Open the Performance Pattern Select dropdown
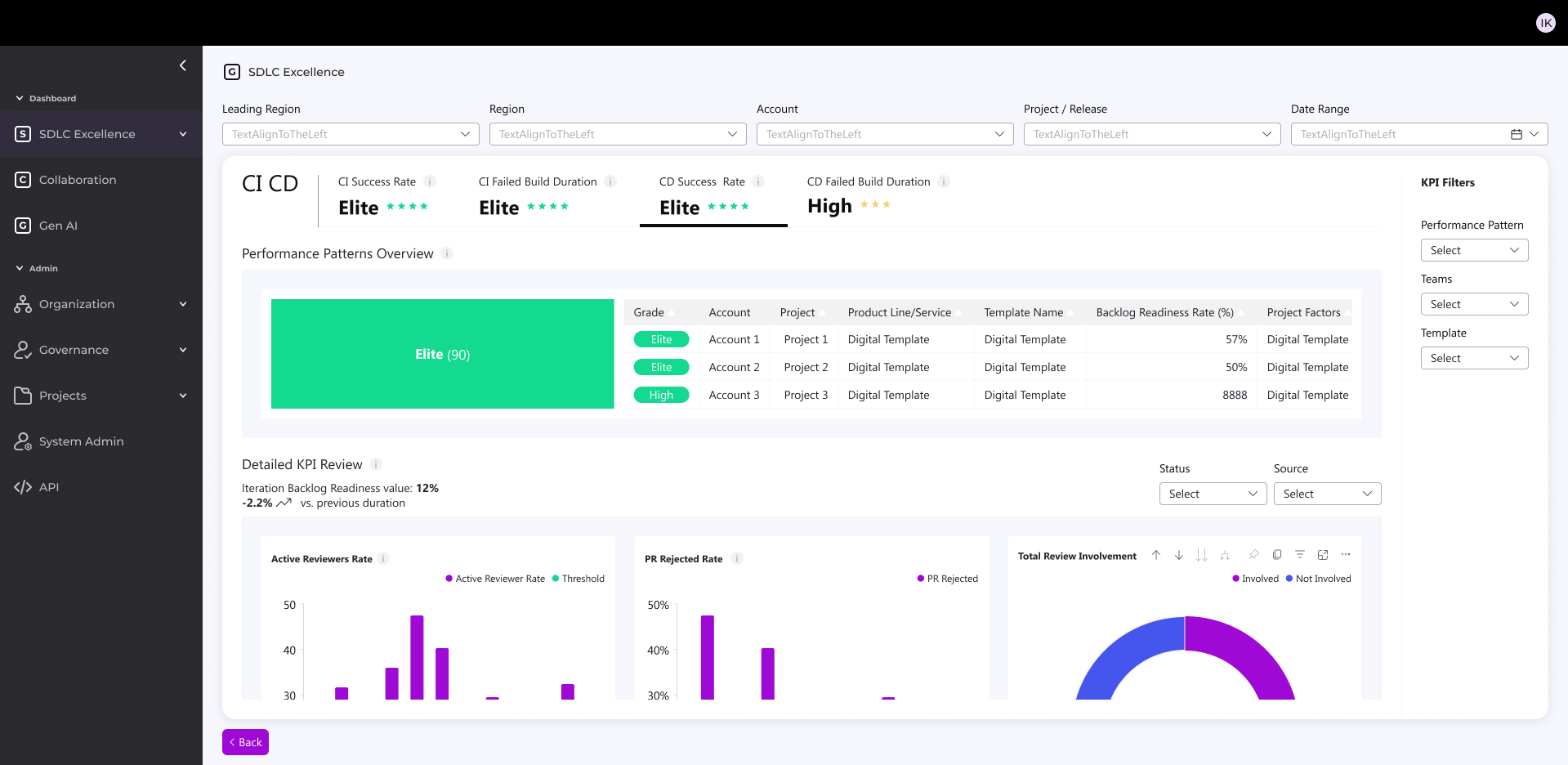The image size is (1568, 765). (x=1473, y=250)
